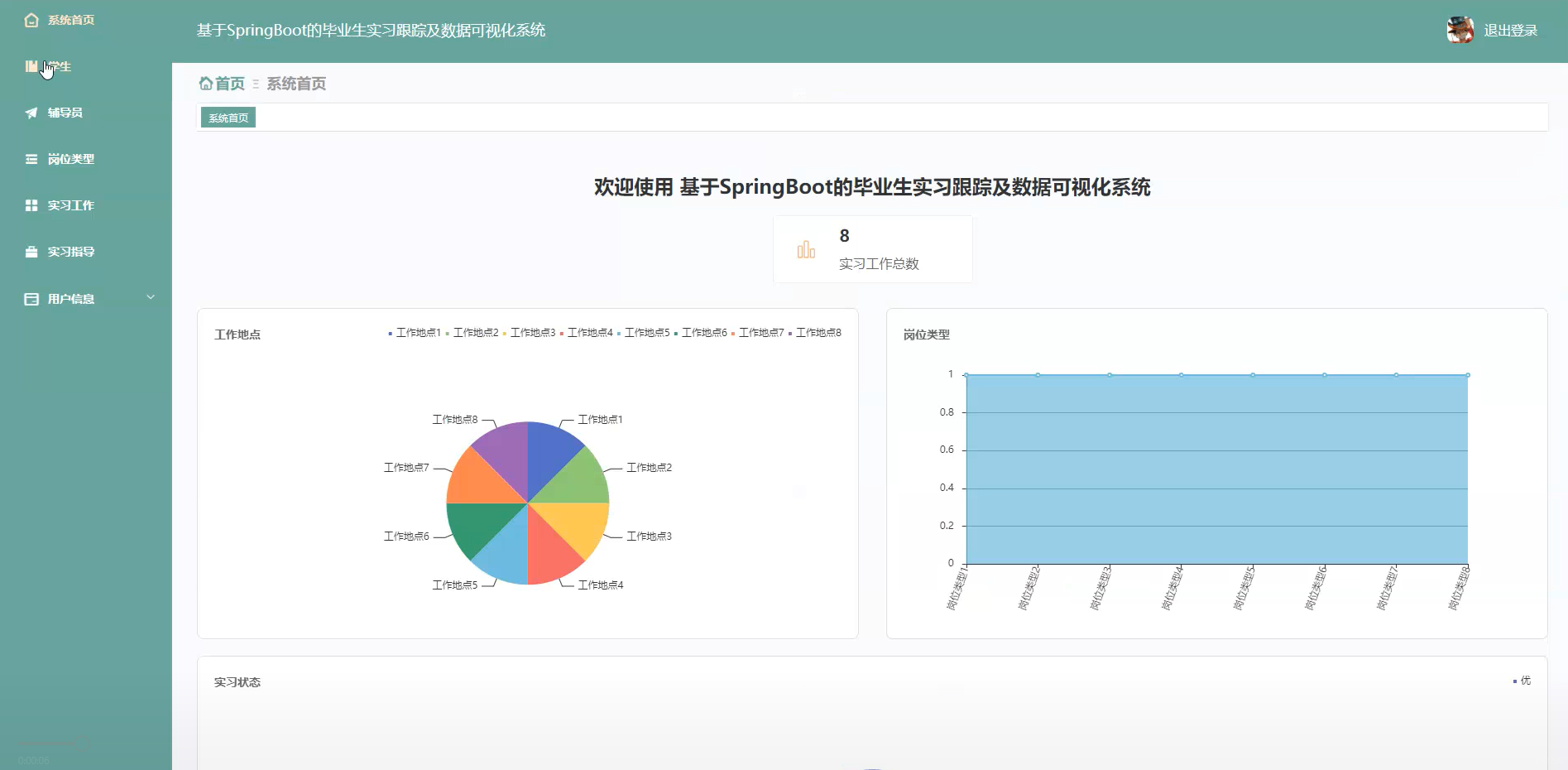Click the 实习工作总数 statistic label
This screenshot has height=770, width=1568.
pyautogui.click(x=879, y=263)
